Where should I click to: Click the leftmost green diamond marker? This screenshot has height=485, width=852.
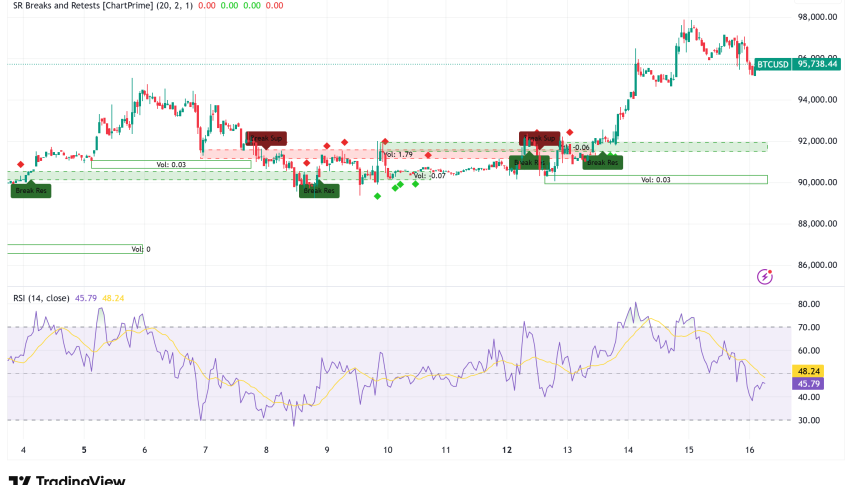click(x=377, y=196)
